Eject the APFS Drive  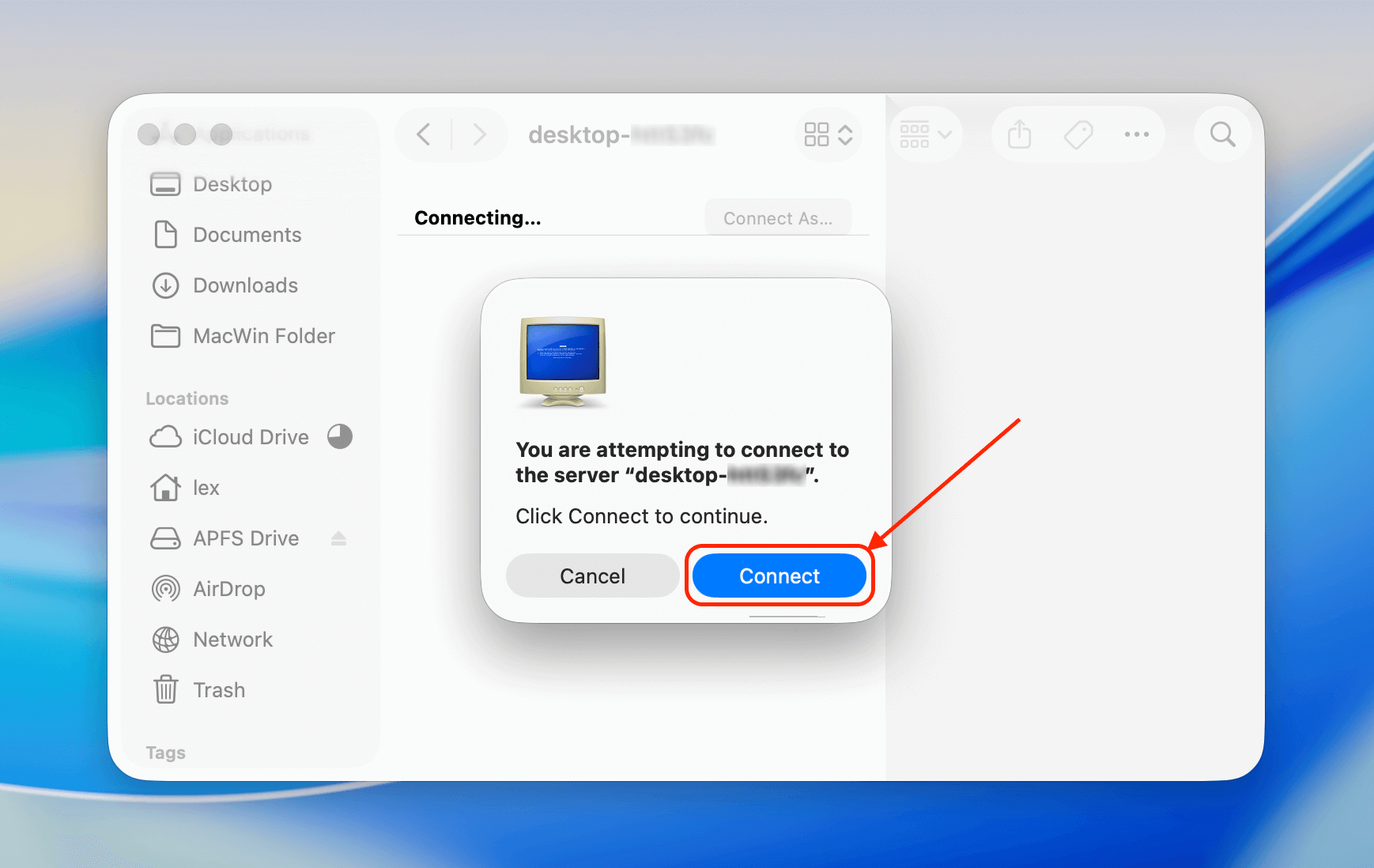point(338,538)
